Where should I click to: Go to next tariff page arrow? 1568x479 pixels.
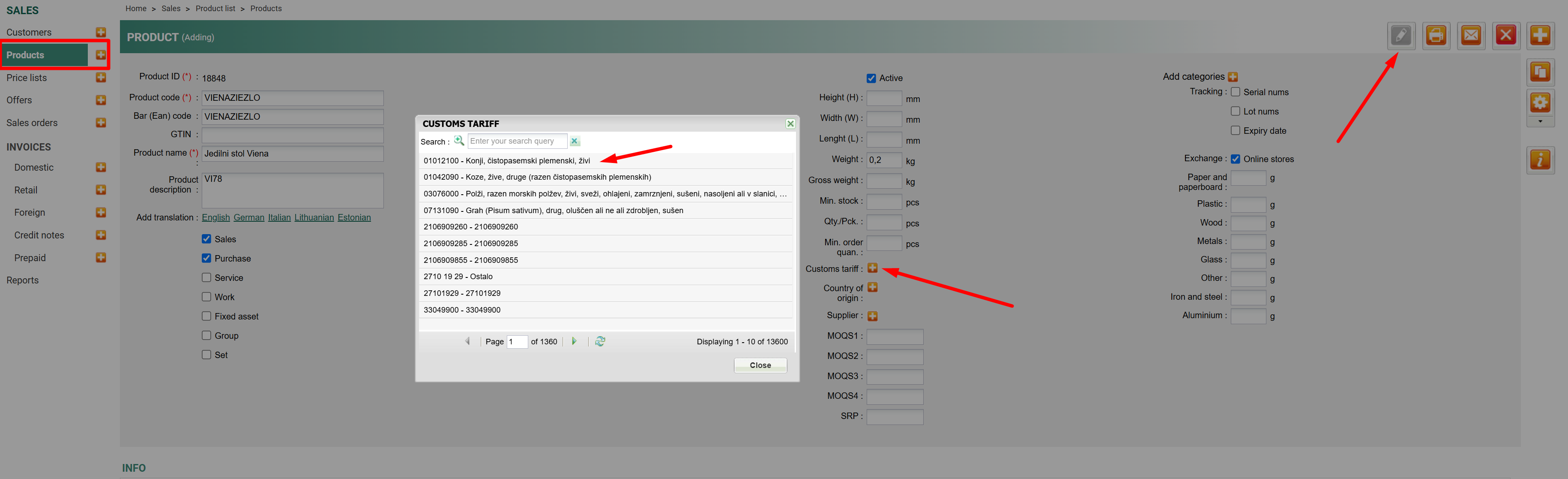click(x=573, y=341)
